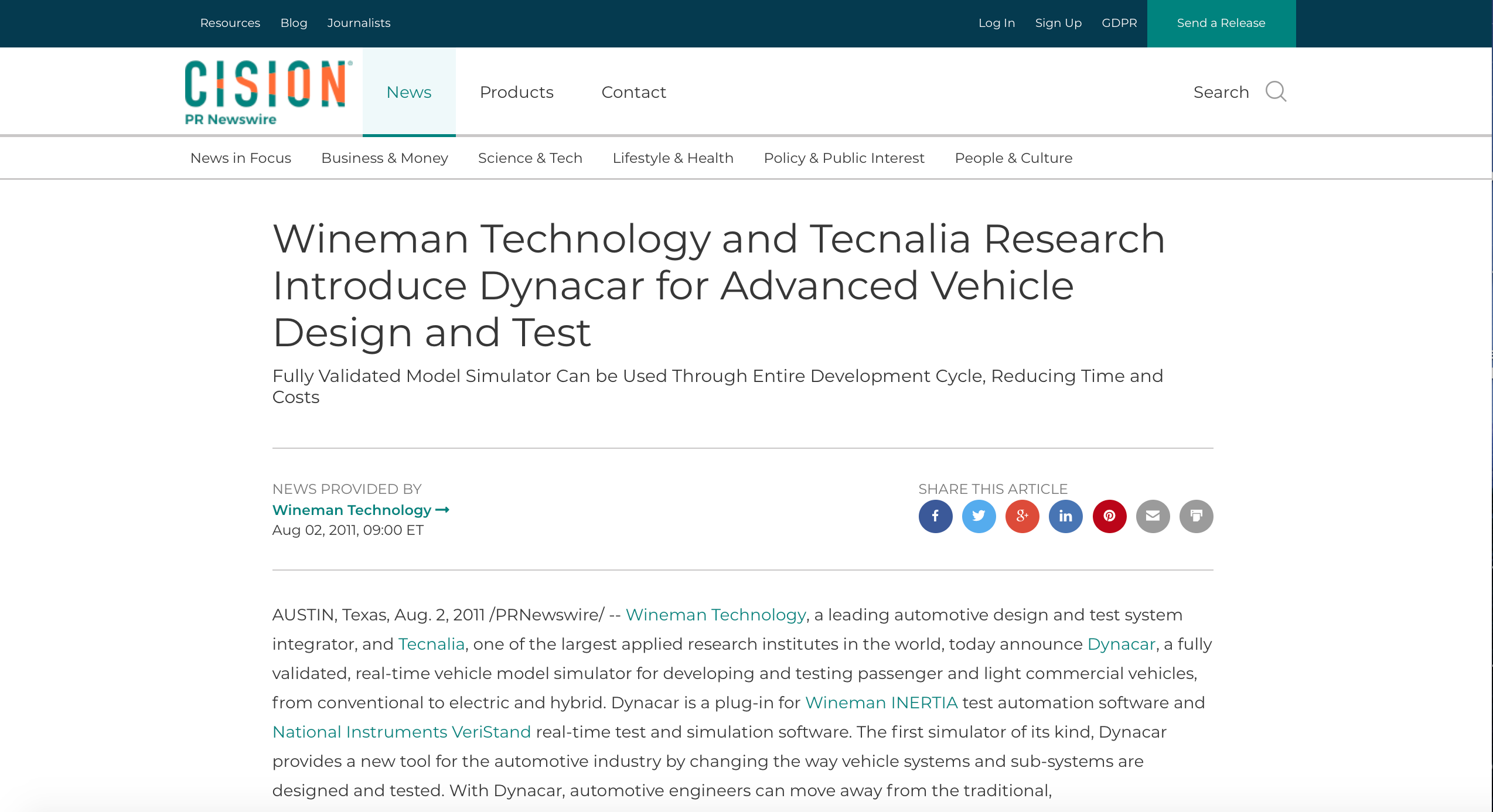Viewport: 1493px width, 812px height.
Task: Open Wineman Technology news provider link
Action: coord(360,510)
